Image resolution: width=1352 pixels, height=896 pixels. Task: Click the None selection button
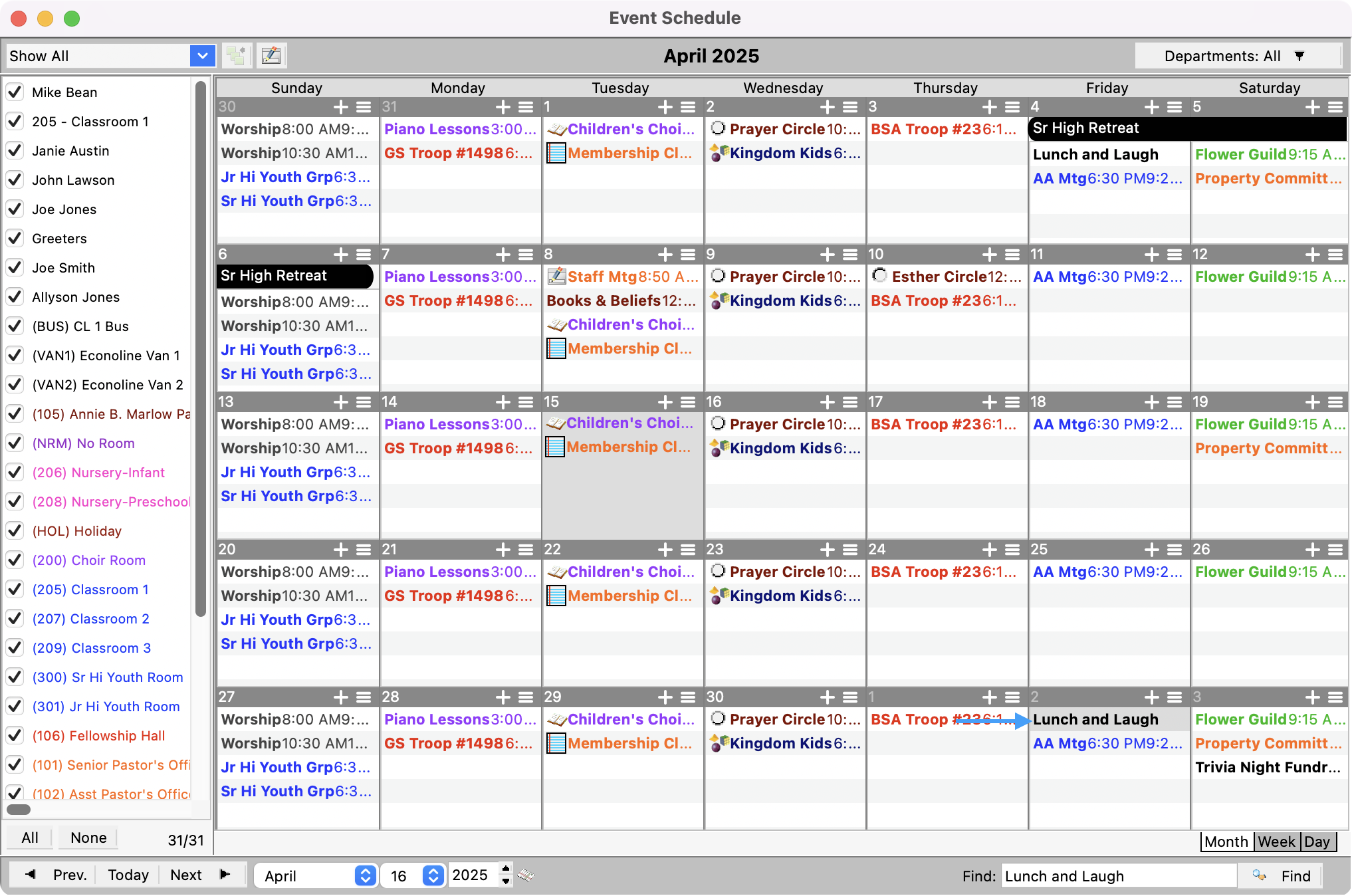tap(88, 838)
